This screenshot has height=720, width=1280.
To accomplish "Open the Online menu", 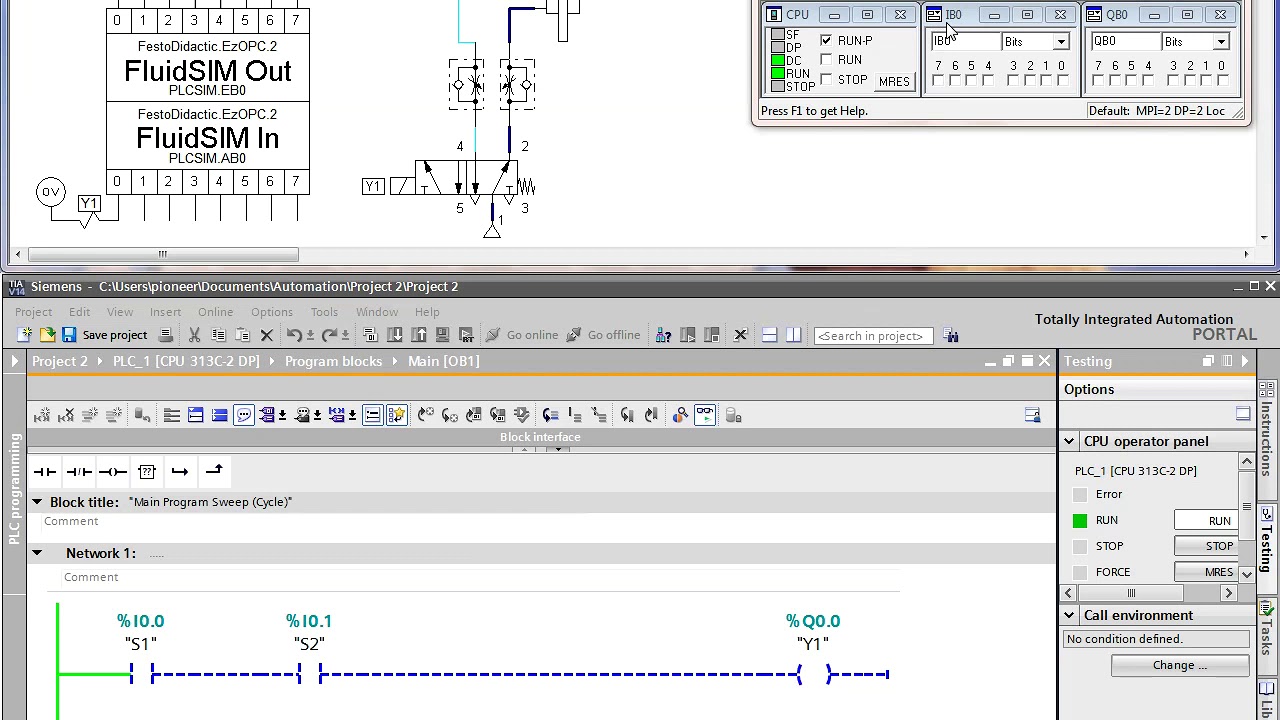I will tap(215, 312).
